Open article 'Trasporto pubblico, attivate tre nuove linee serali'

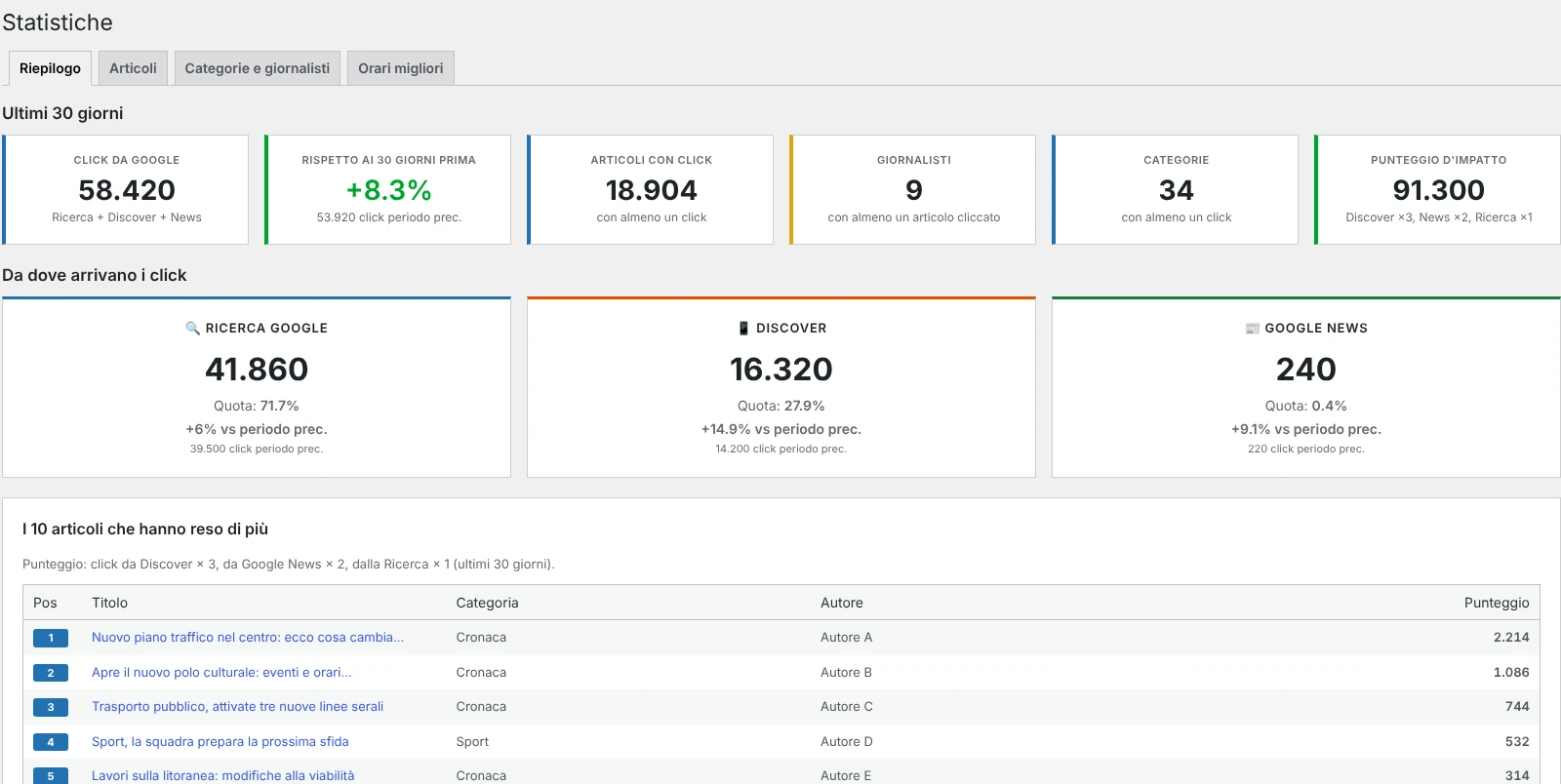237,707
